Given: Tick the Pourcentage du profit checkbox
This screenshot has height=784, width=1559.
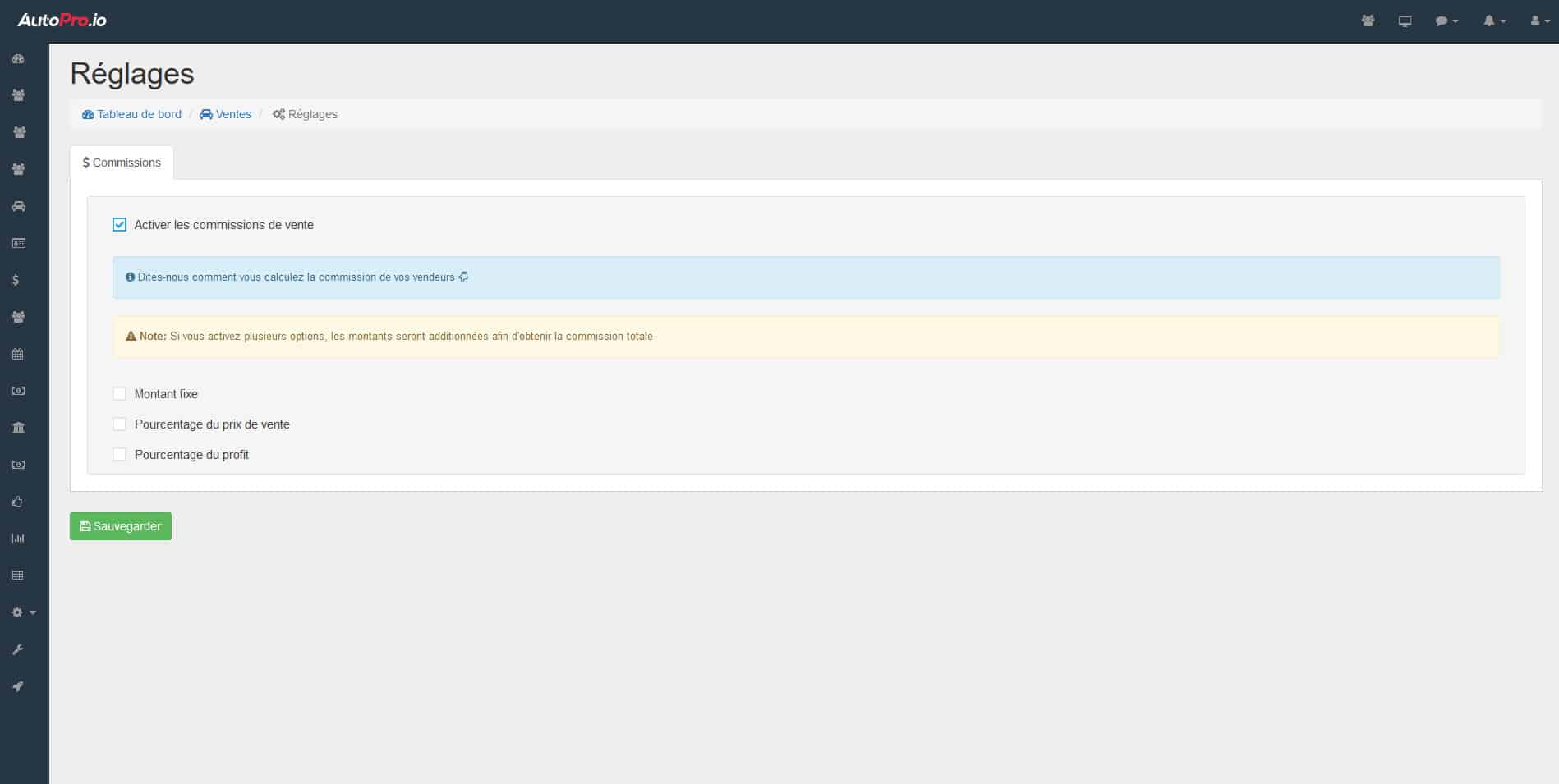Looking at the screenshot, I should [120, 455].
